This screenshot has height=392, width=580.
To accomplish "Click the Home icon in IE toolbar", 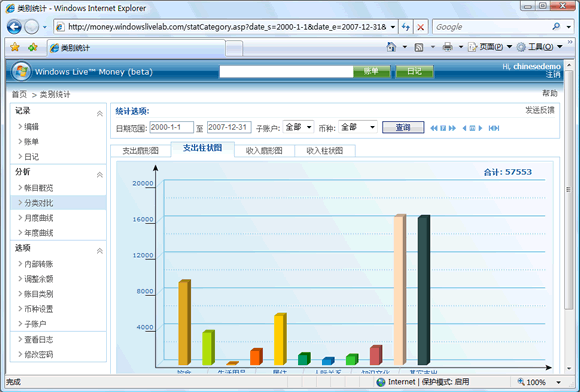I will click(x=391, y=47).
